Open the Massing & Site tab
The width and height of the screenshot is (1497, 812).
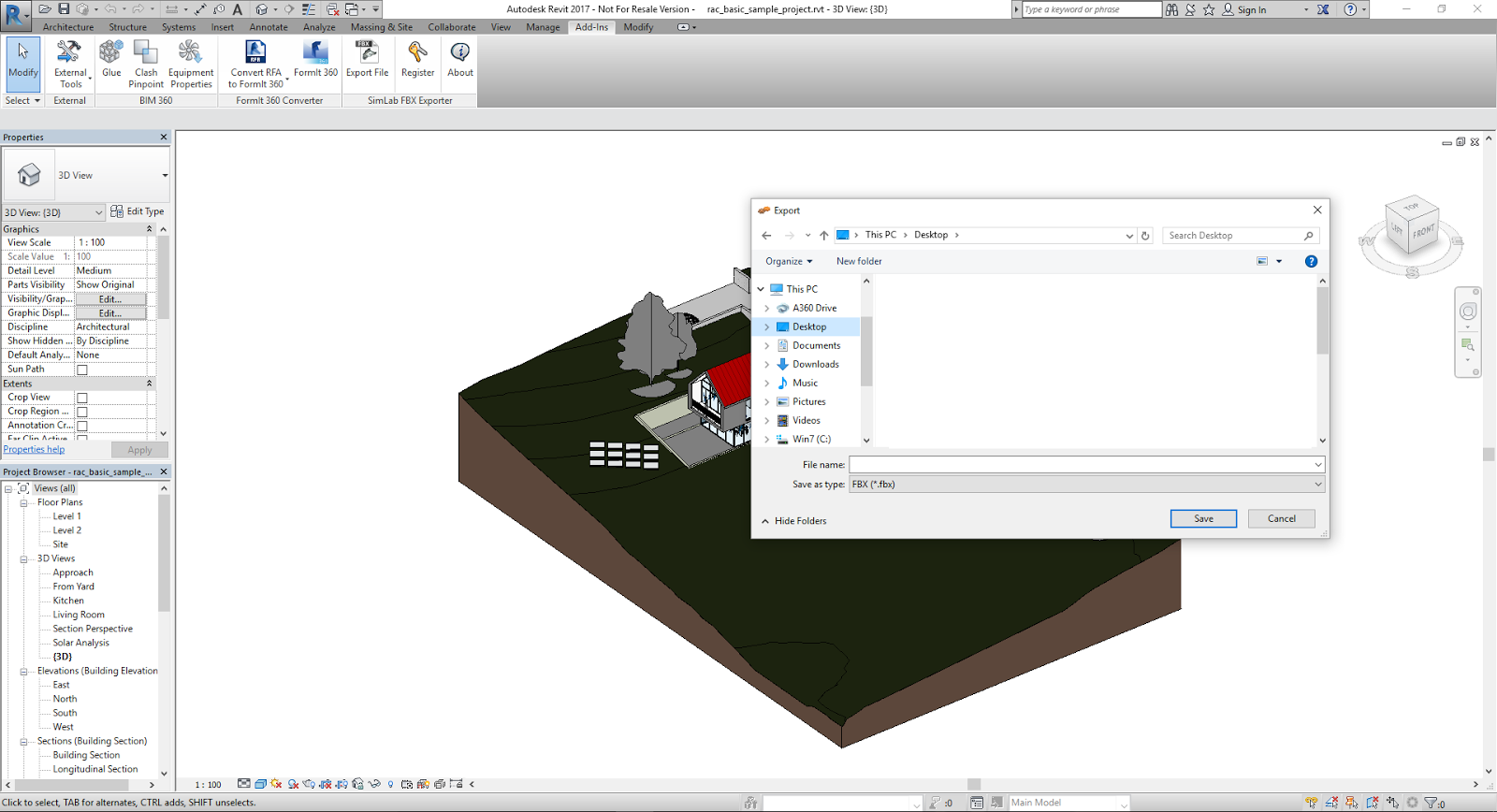(382, 27)
